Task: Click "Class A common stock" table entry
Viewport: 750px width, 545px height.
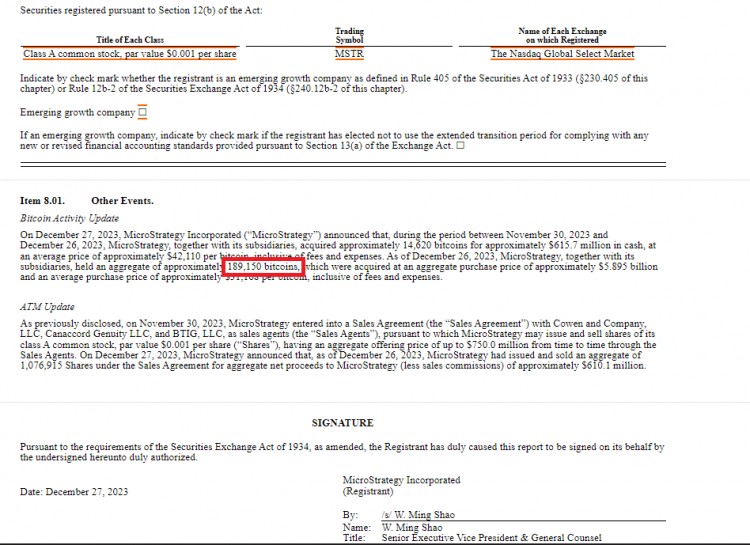Action: (130, 54)
